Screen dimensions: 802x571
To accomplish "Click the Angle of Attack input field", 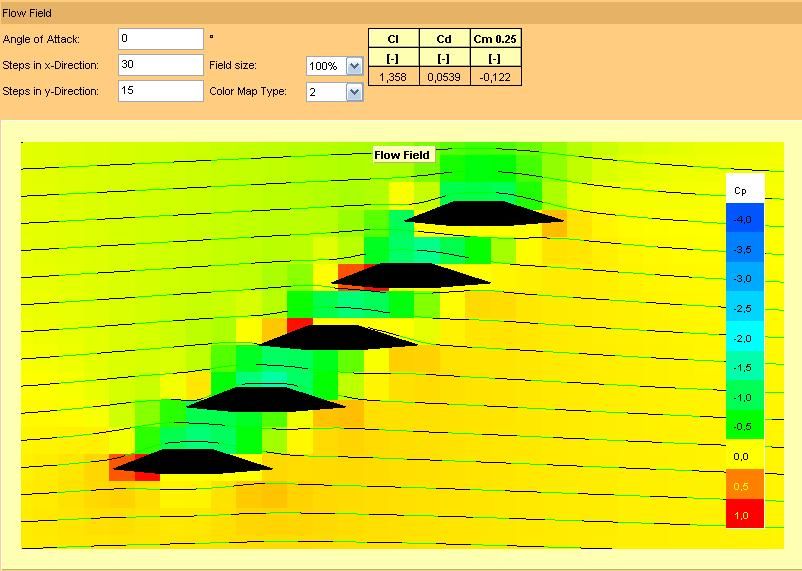I will pos(161,39).
